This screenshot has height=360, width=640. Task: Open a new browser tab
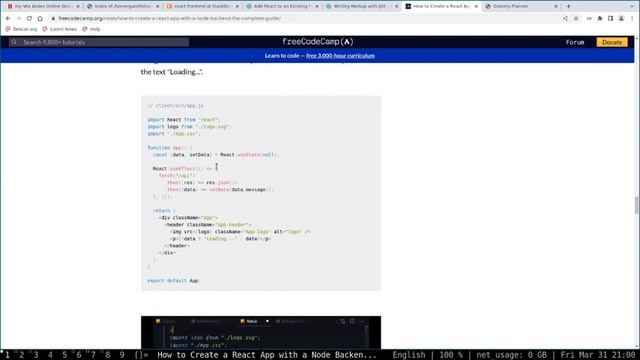[569, 6]
